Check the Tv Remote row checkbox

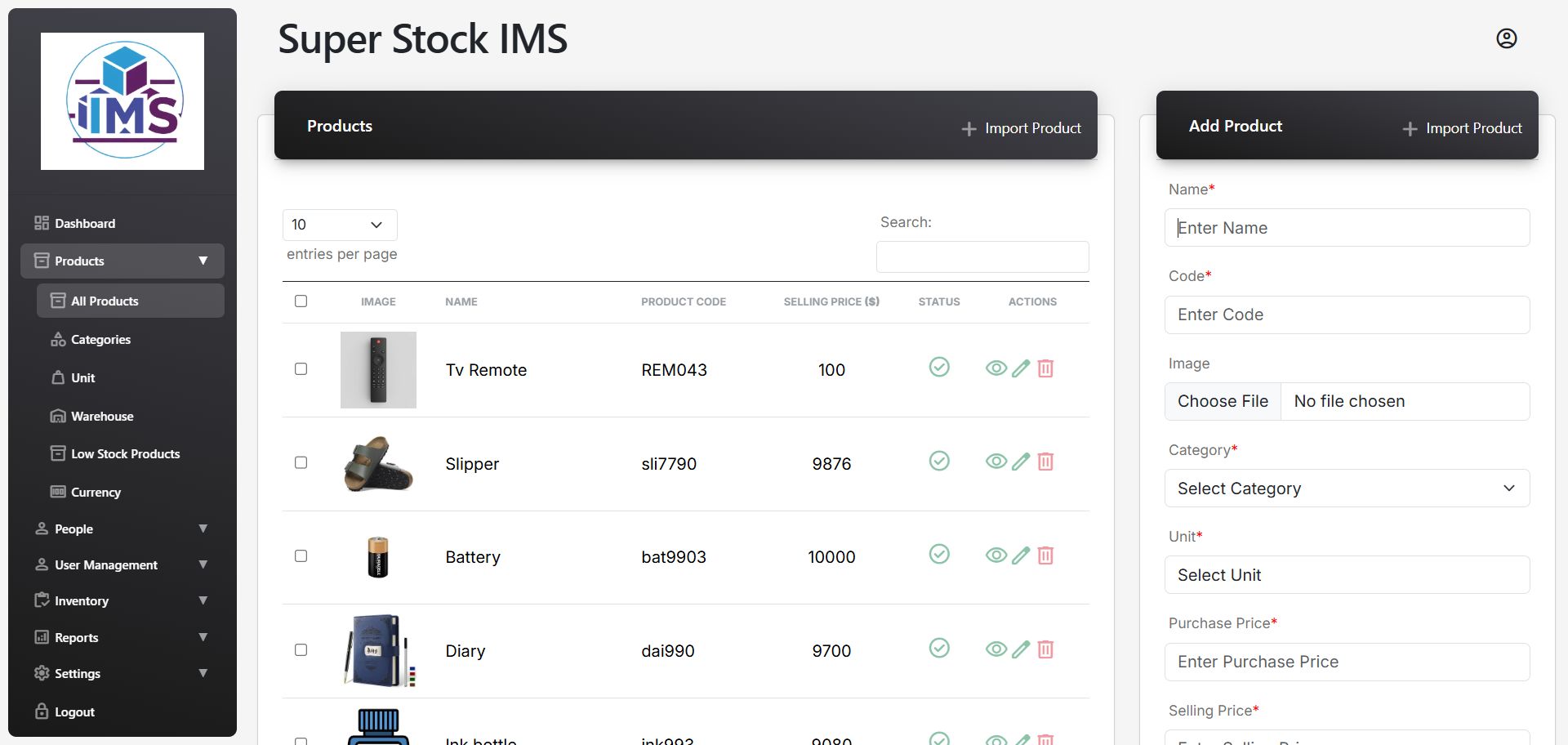coord(301,369)
